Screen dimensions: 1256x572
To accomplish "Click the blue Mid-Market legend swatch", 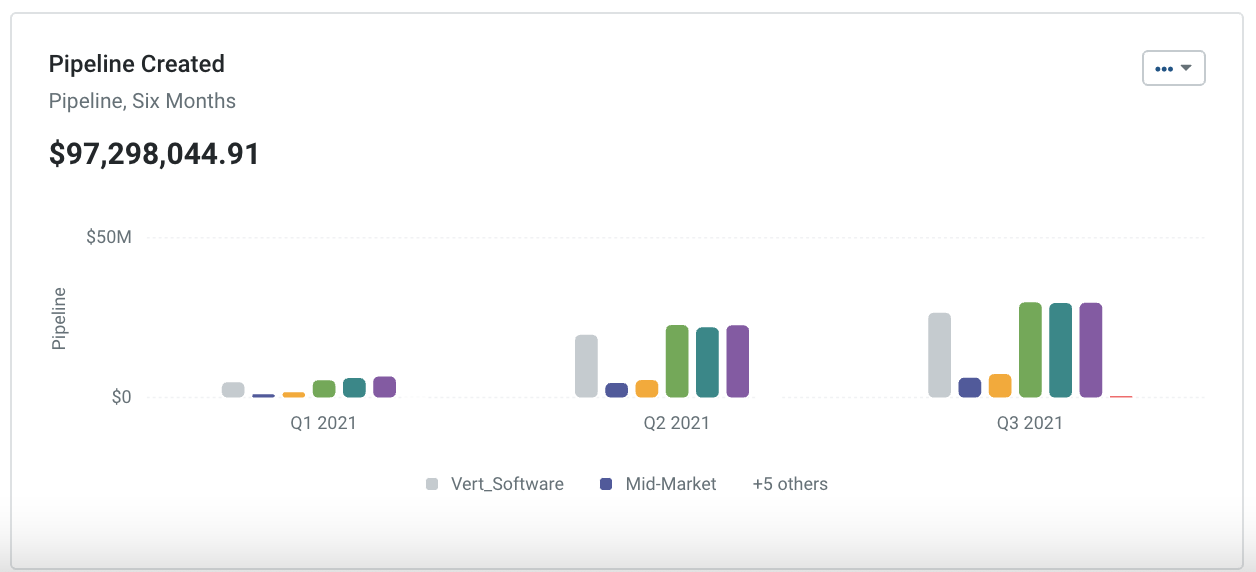I will [606, 484].
